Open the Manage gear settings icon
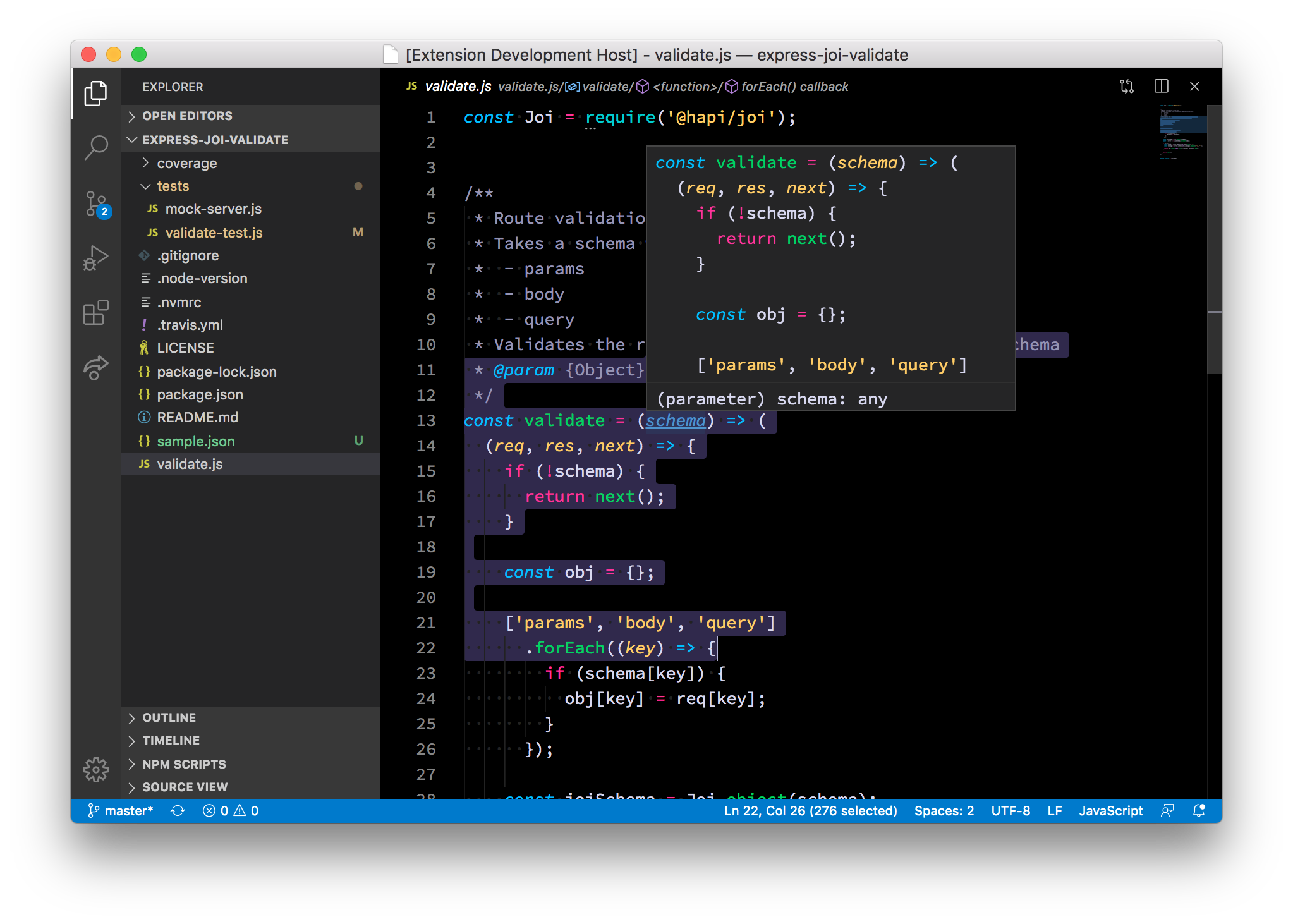1293x924 pixels. pos(96,769)
